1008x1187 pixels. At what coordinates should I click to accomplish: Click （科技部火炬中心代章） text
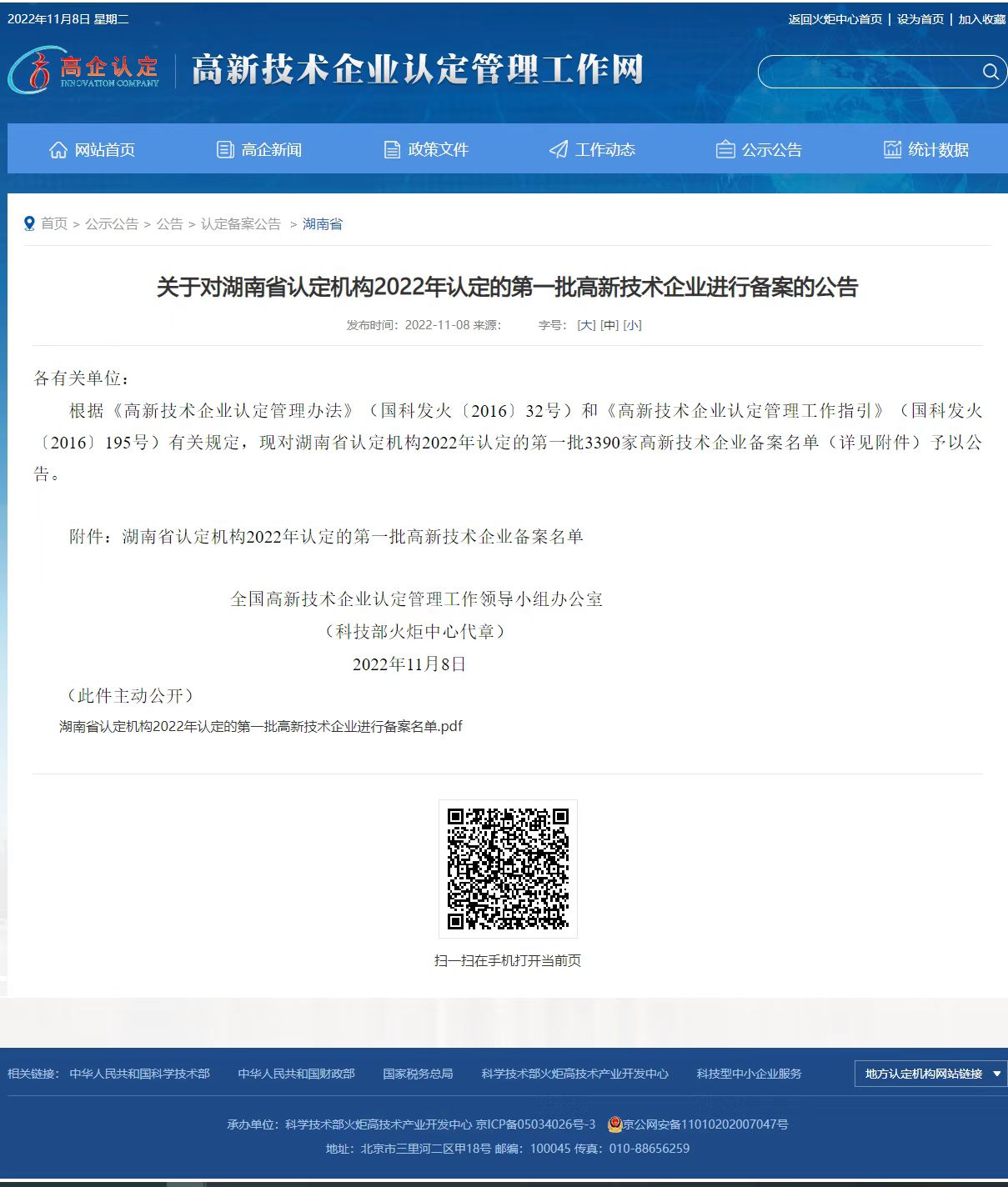(x=416, y=631)
